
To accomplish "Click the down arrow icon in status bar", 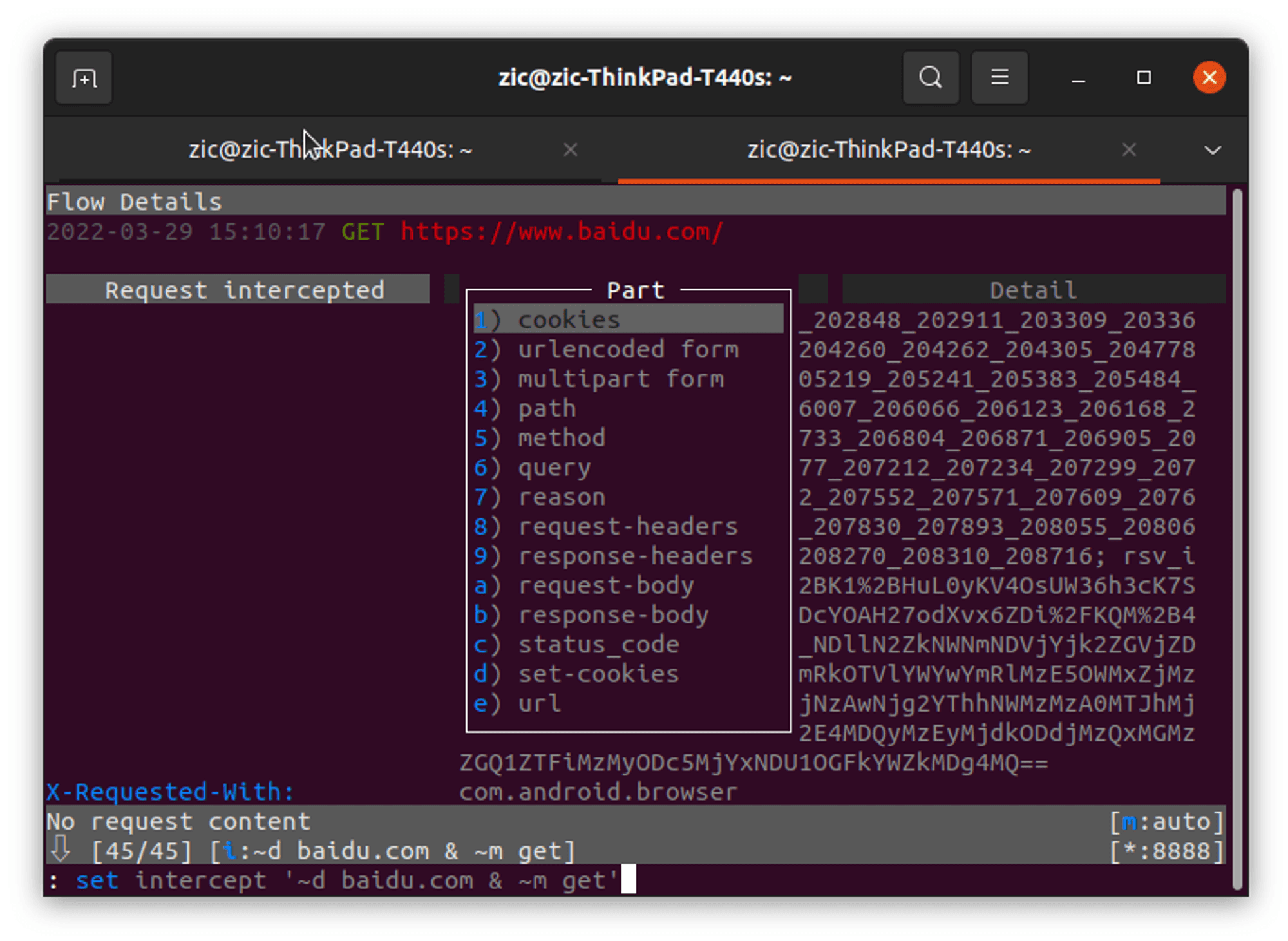I will tap(61, 849).
